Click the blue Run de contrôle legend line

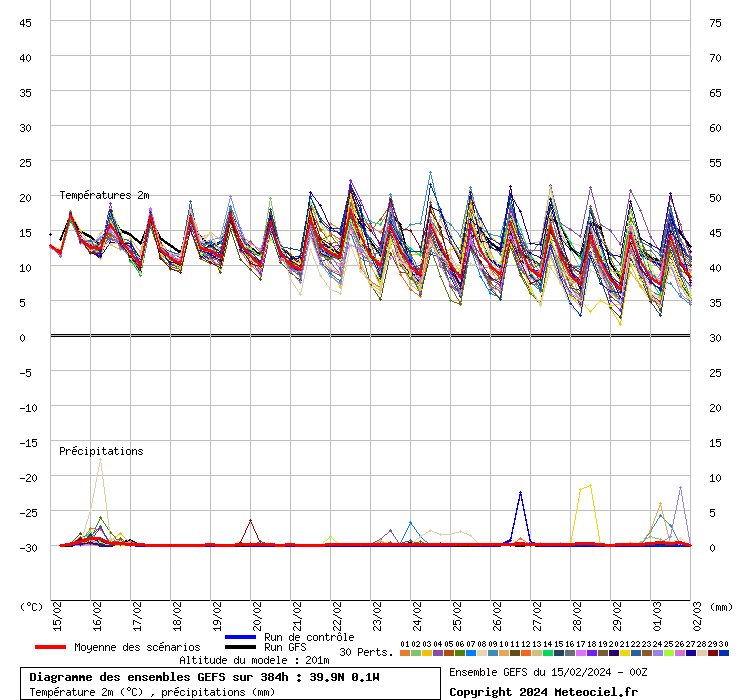click(241, 637)
